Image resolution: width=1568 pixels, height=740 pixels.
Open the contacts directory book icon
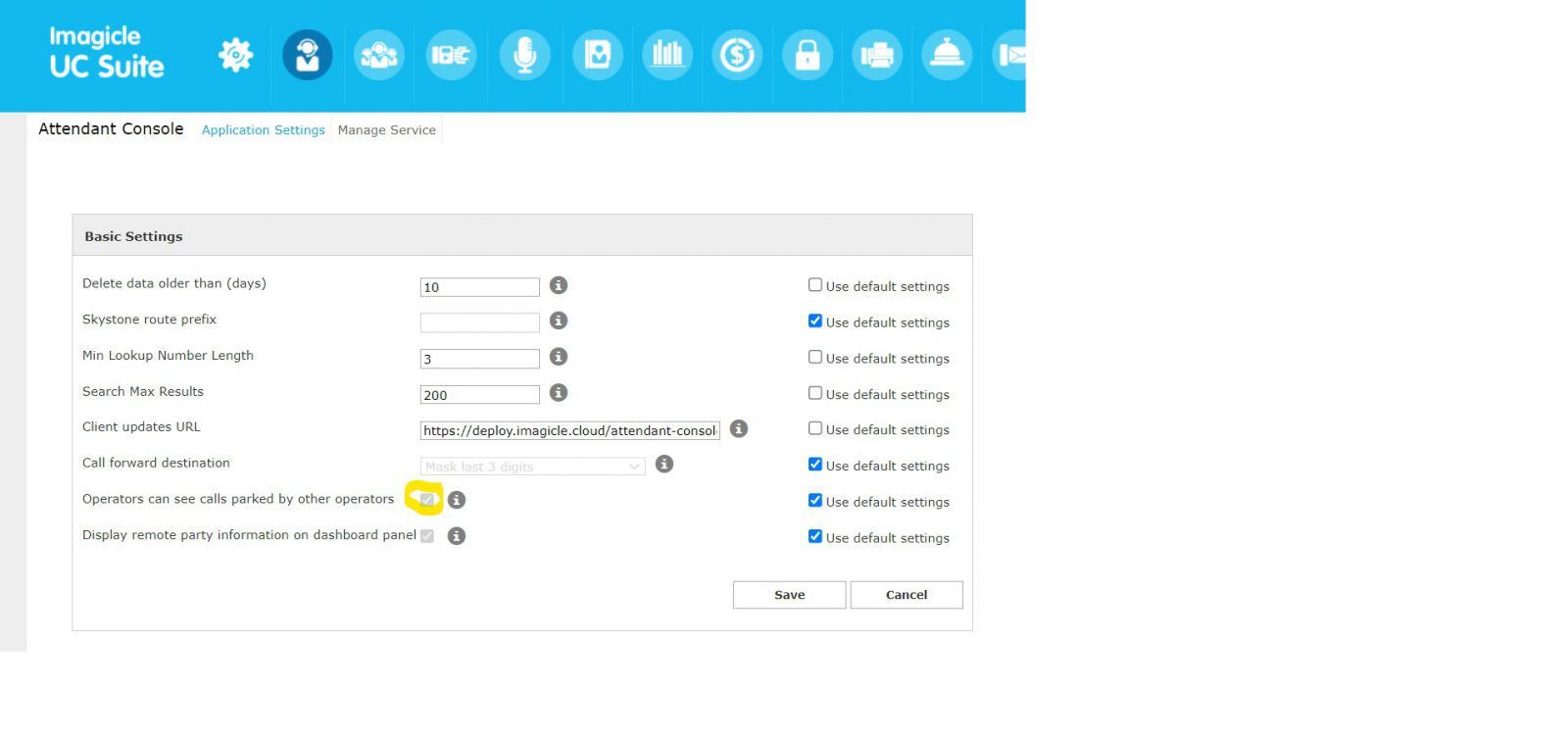point(597,55)
